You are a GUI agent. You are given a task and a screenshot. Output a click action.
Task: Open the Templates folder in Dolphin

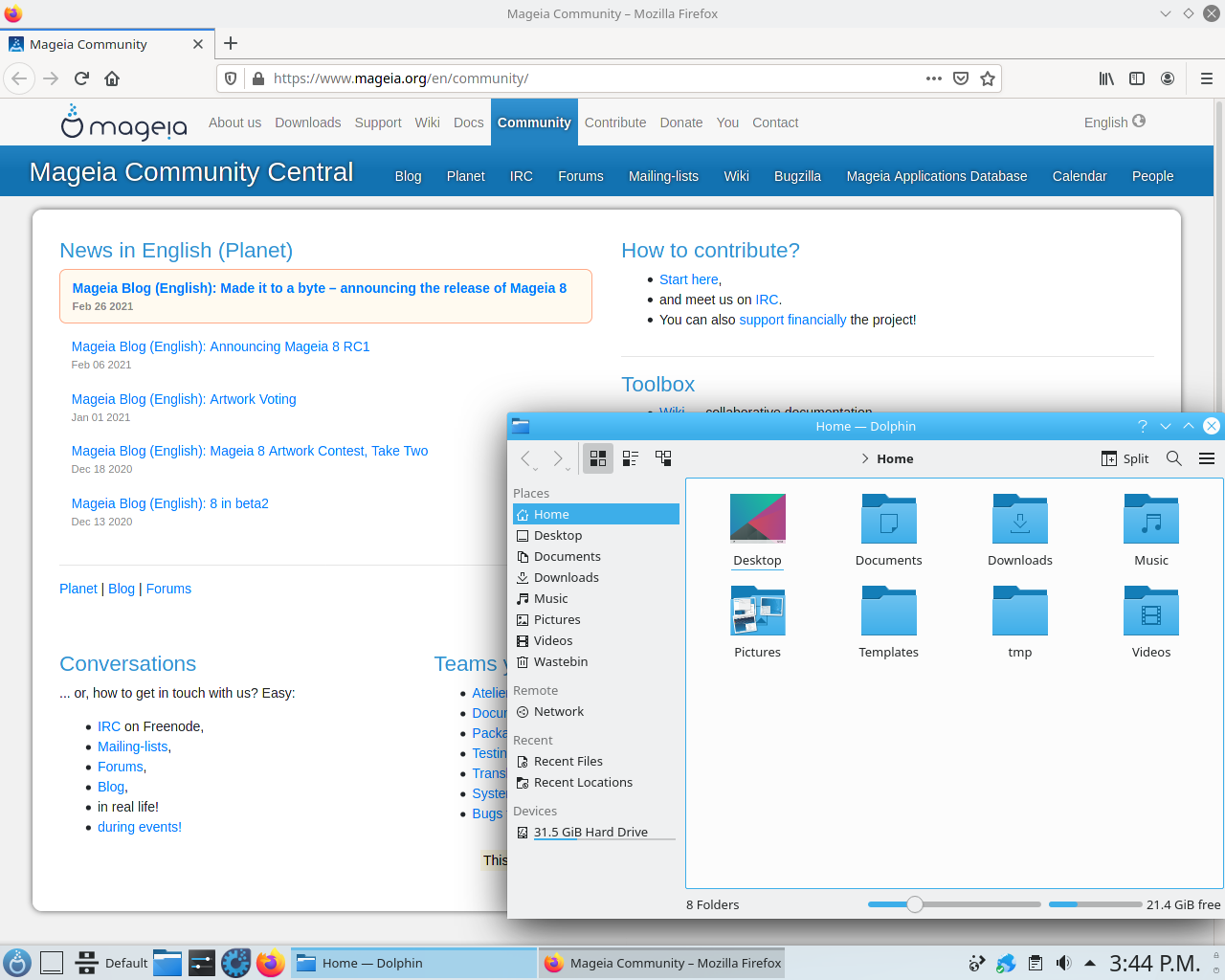(888, 611)
